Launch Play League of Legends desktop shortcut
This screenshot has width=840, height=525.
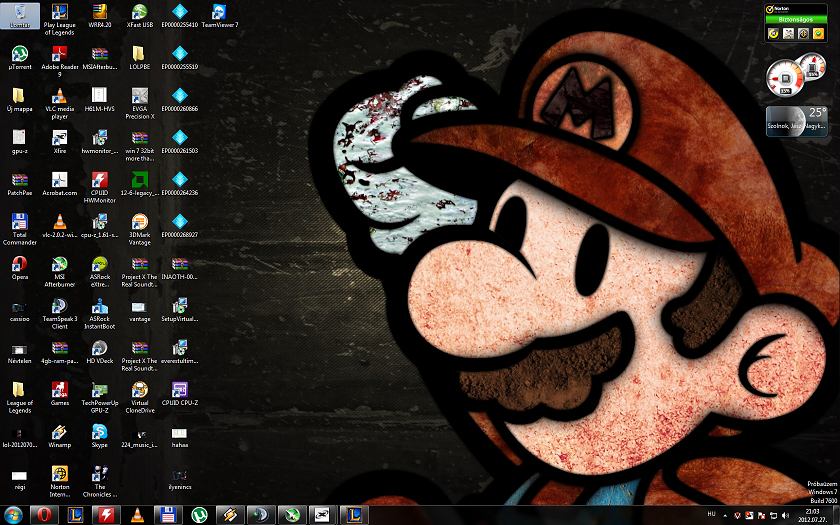60,13
